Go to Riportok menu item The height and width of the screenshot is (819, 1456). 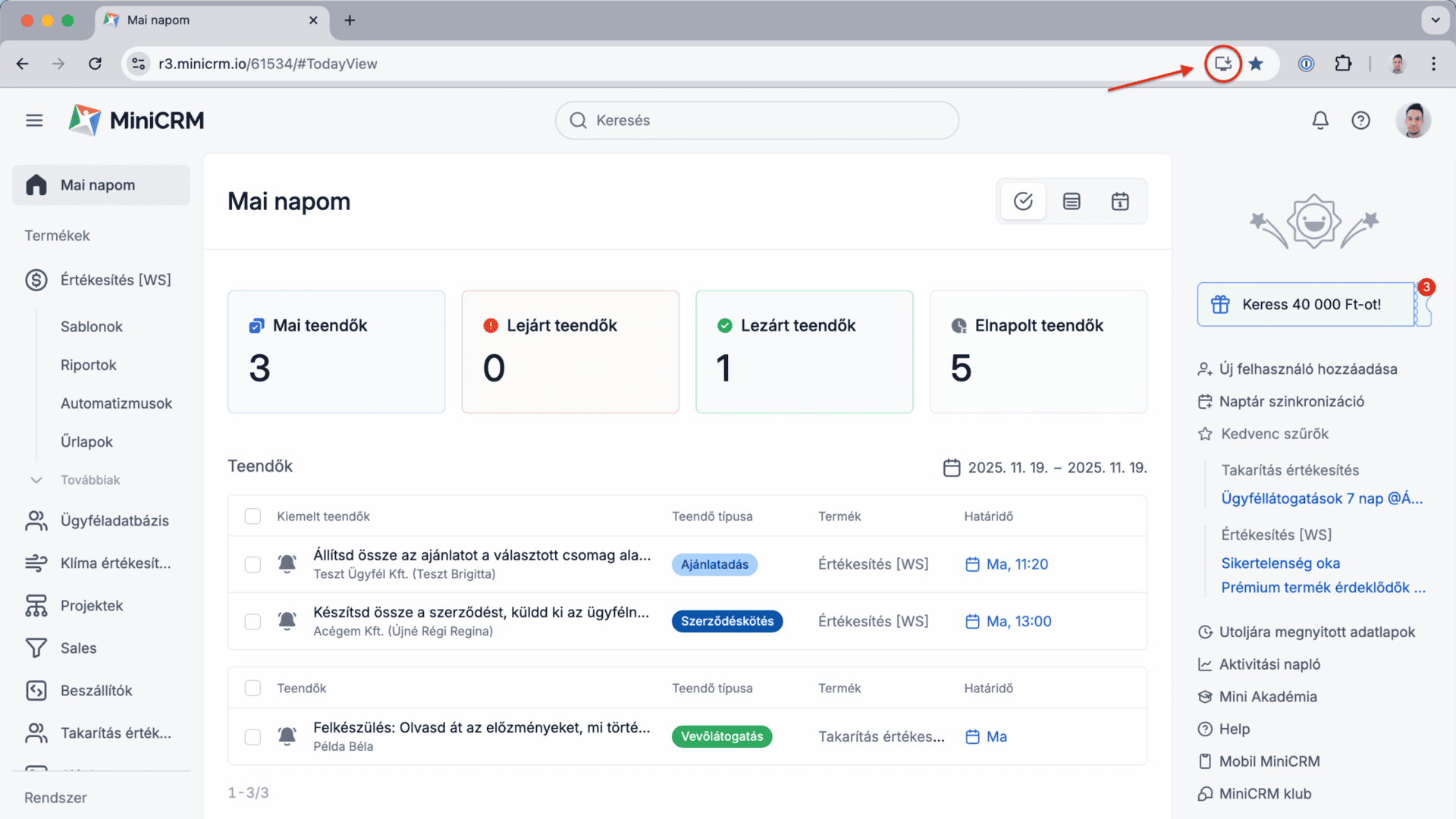pos(89,366)
